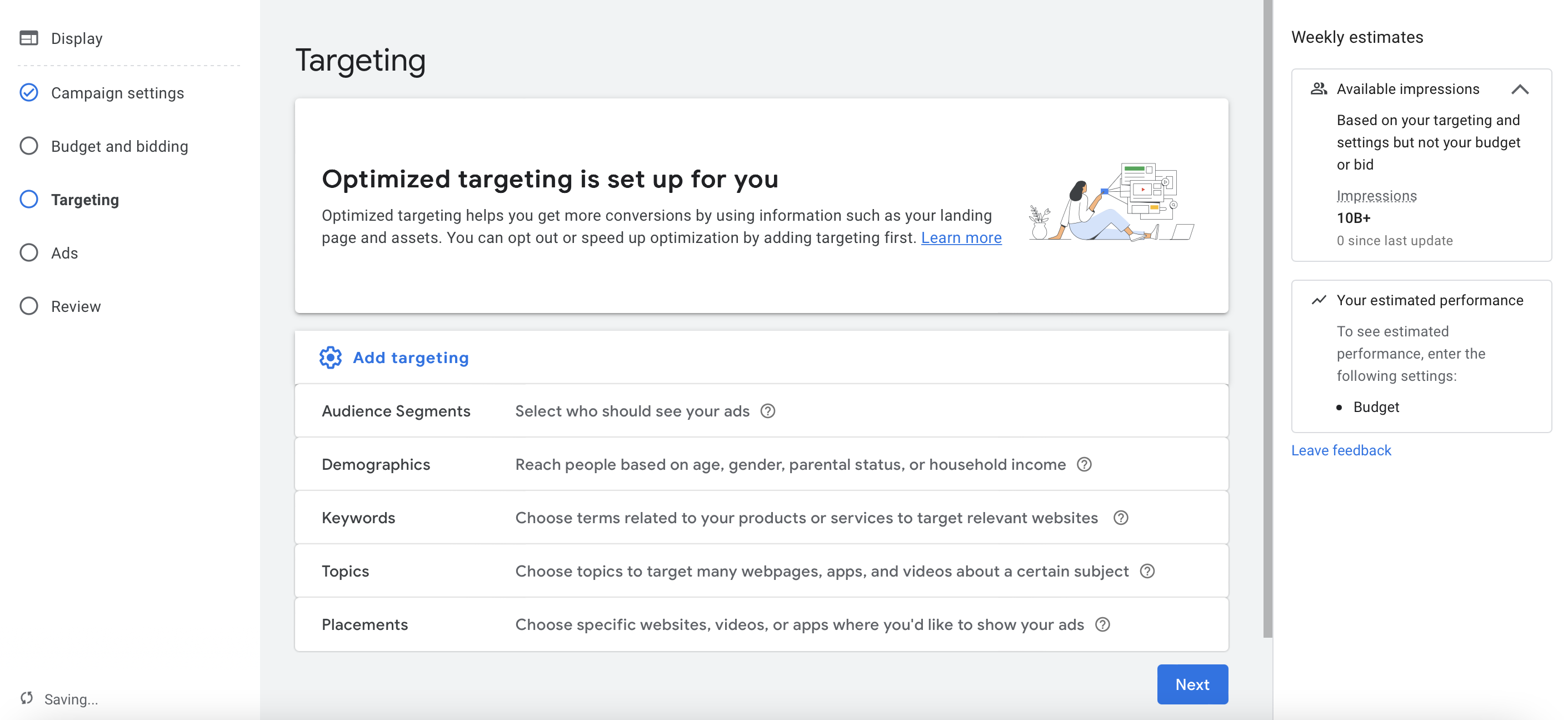The height and width of the screenshot is (720, 1568).
Task: Open the Demographics targeting row
Action: click(761, 465)
